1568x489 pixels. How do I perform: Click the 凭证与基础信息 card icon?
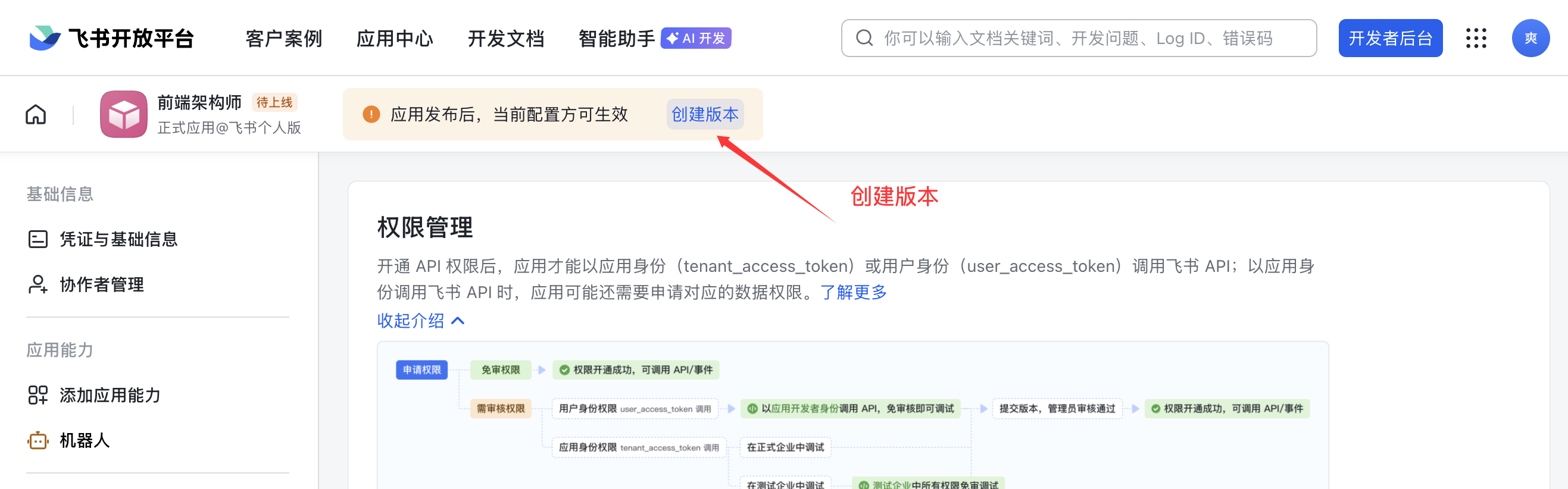pyautogui.click(x=38, y=239)
